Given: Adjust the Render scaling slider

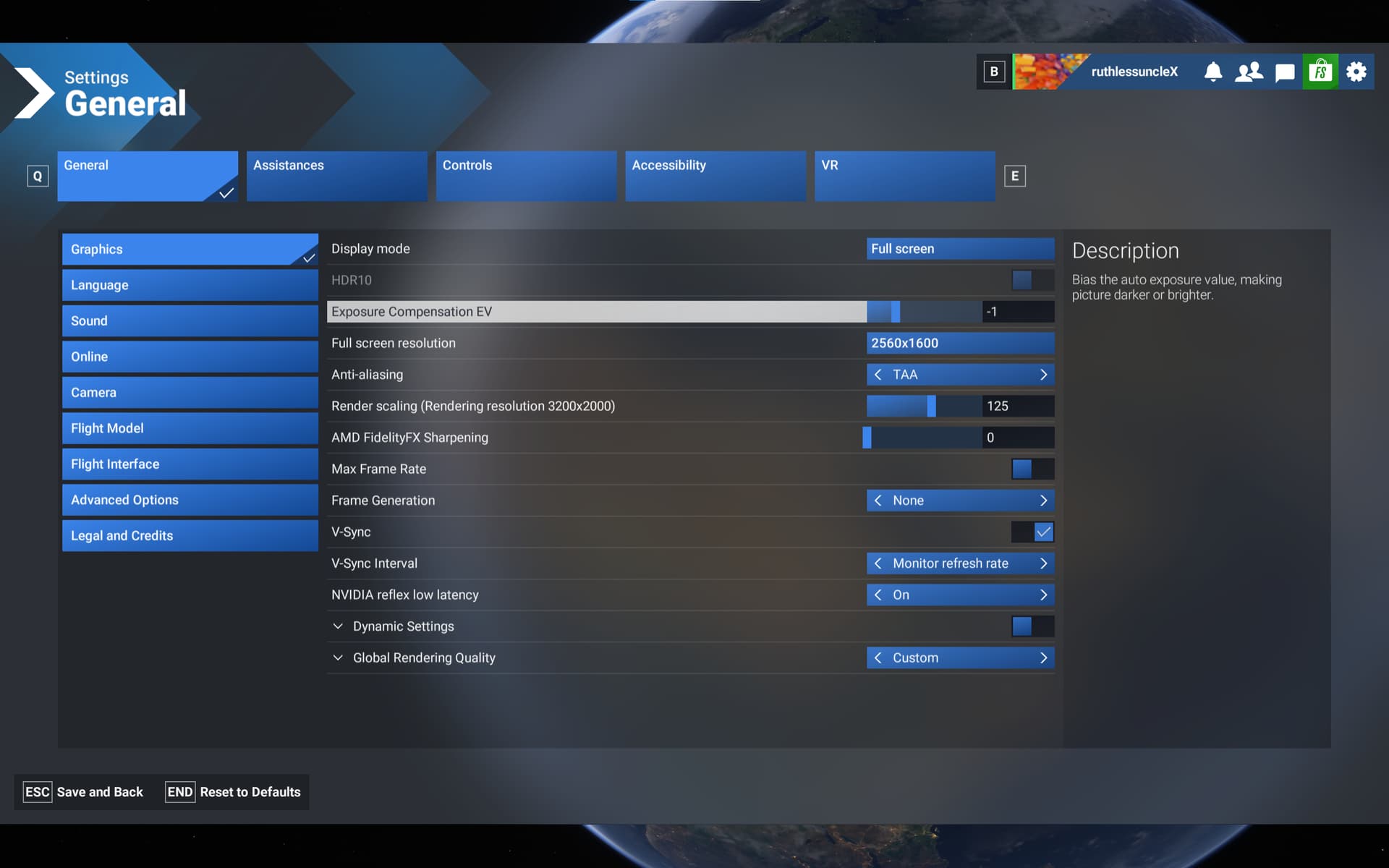Looking at the screenshot, I should click(931, 406).
